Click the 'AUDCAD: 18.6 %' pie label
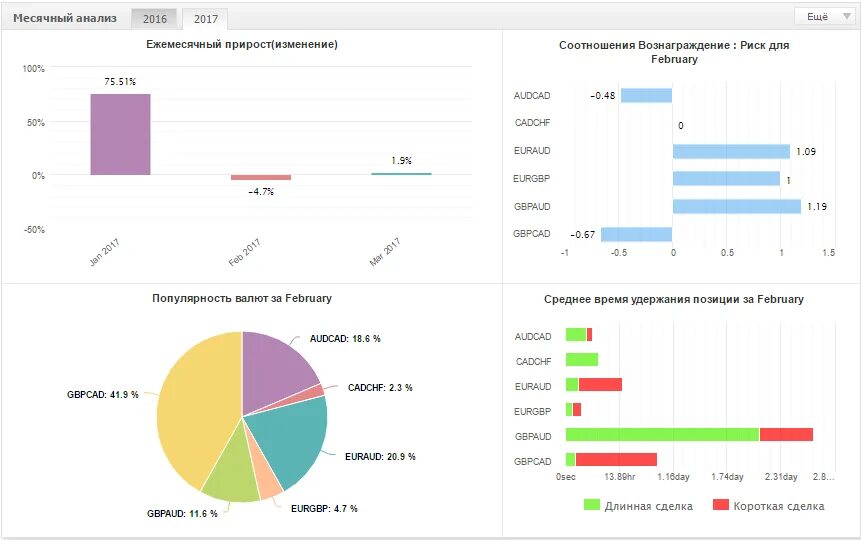 point(345,338)
